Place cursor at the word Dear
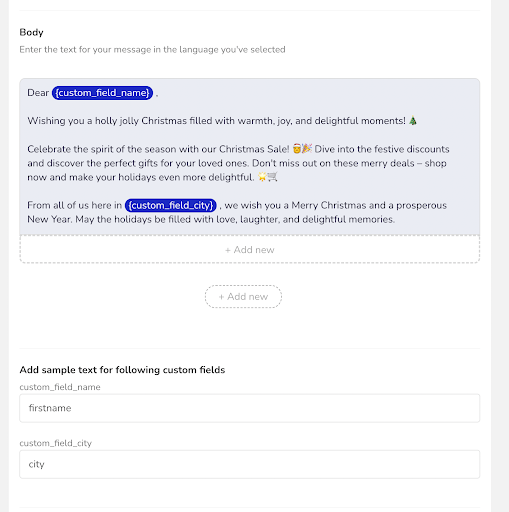The width and height of the screenshot is (509, 512). coord(38,93)
